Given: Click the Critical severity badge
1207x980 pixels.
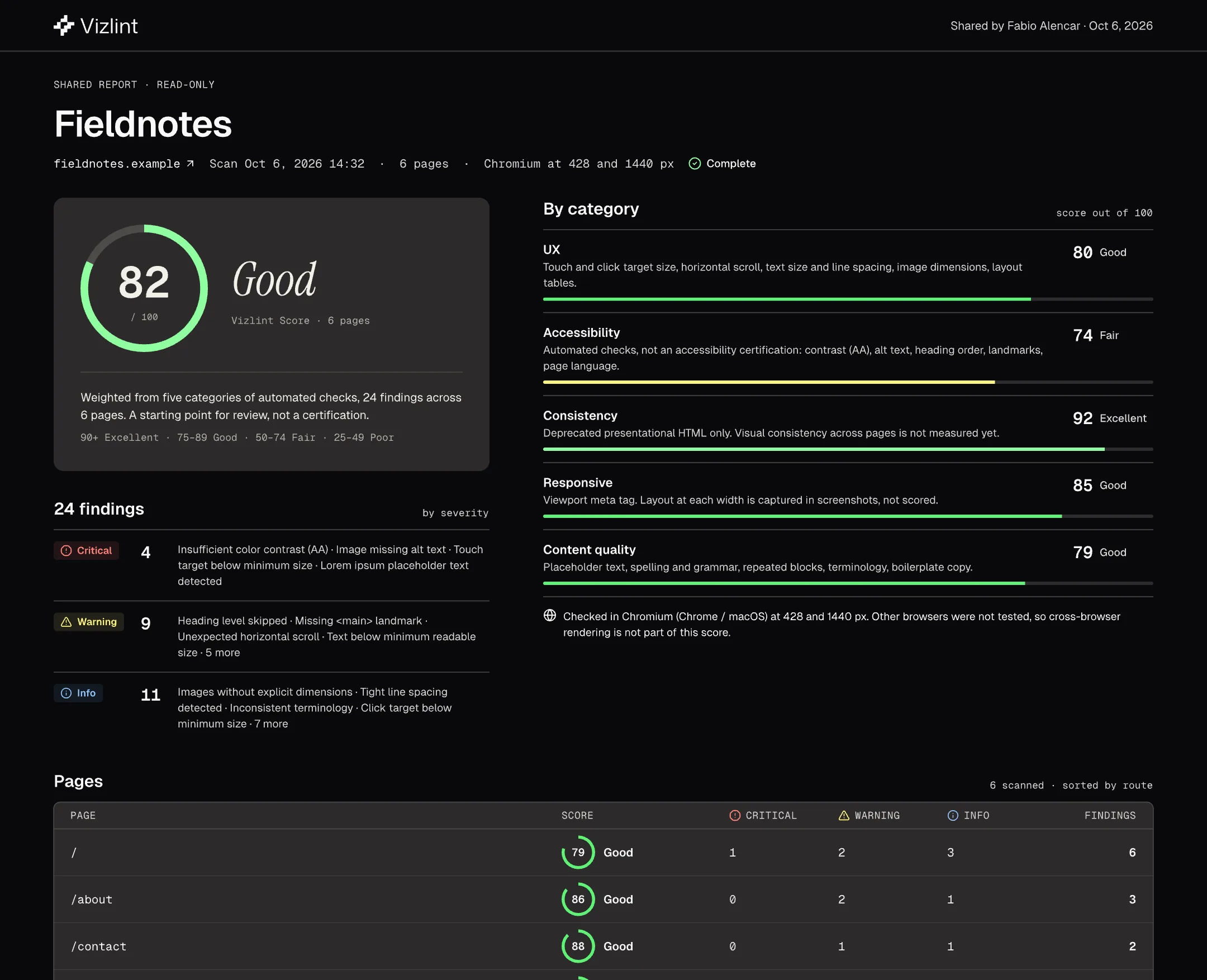Looking at the screenshot, I should click(87, 550).
